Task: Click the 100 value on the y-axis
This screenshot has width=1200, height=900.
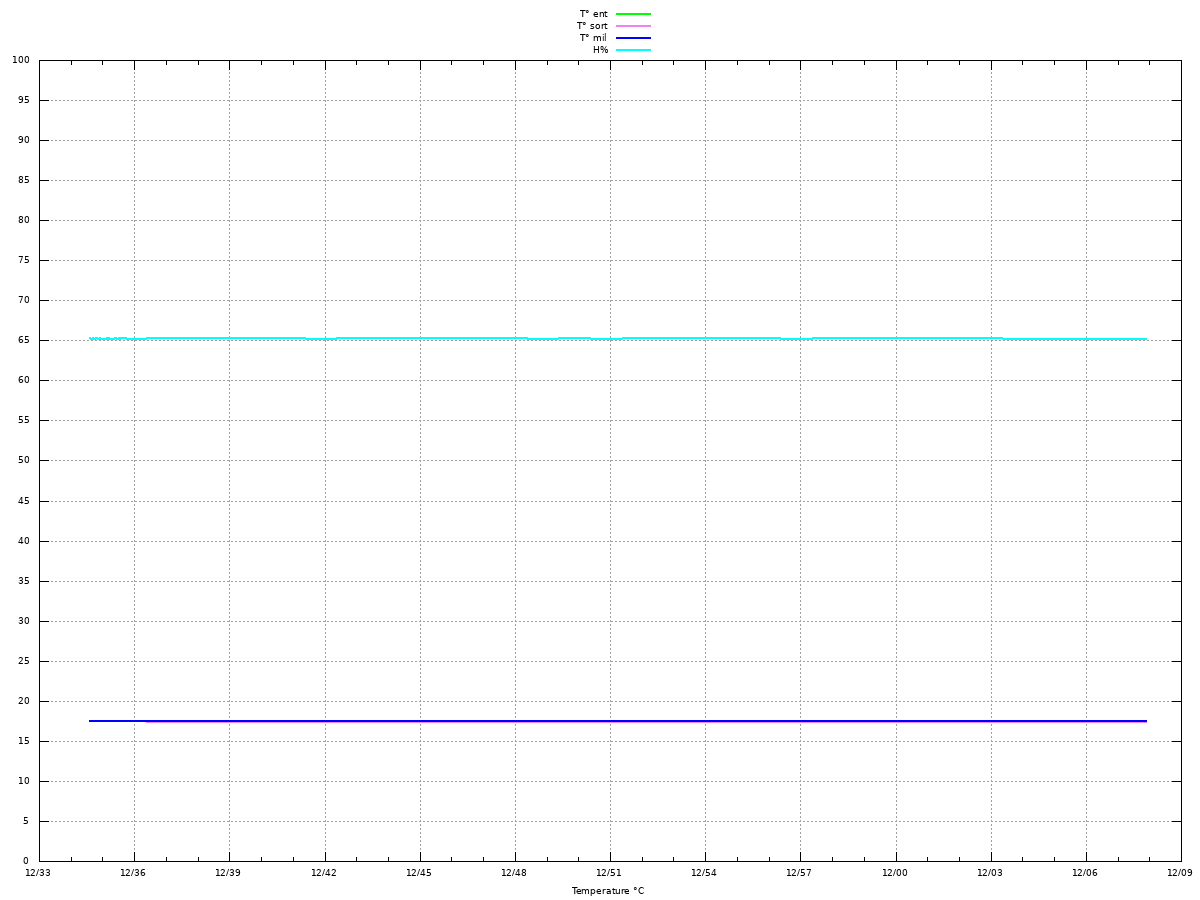Action: pos(20,60)
